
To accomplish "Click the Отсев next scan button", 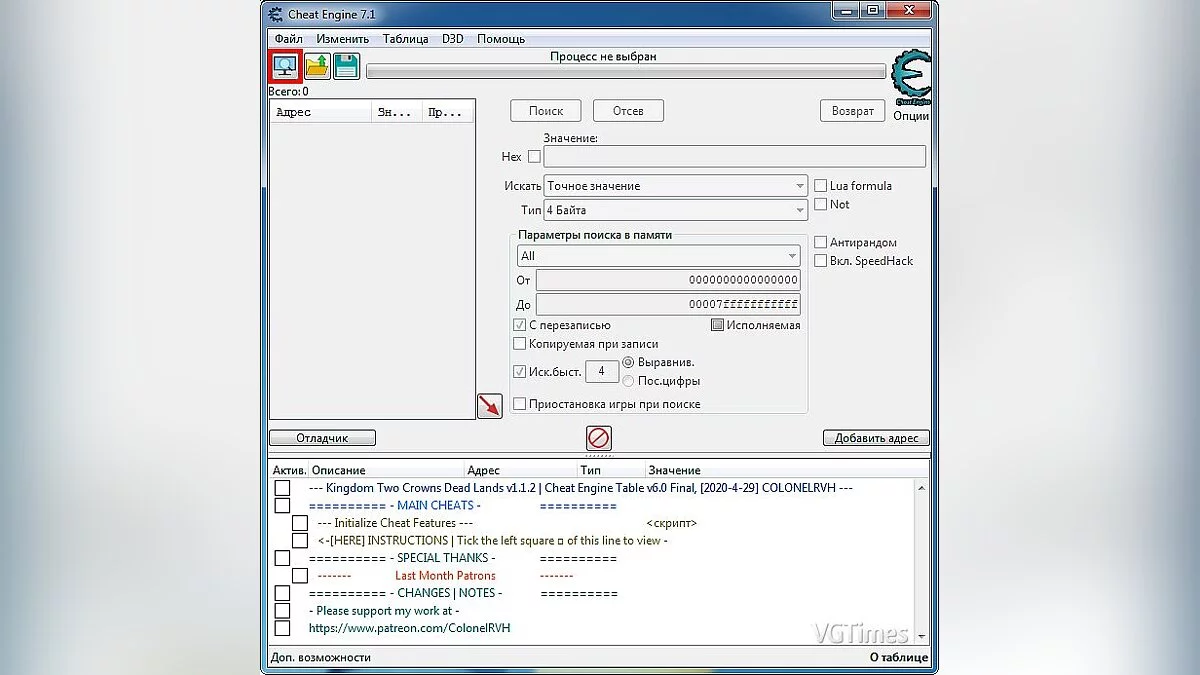I will pos(628,111).
